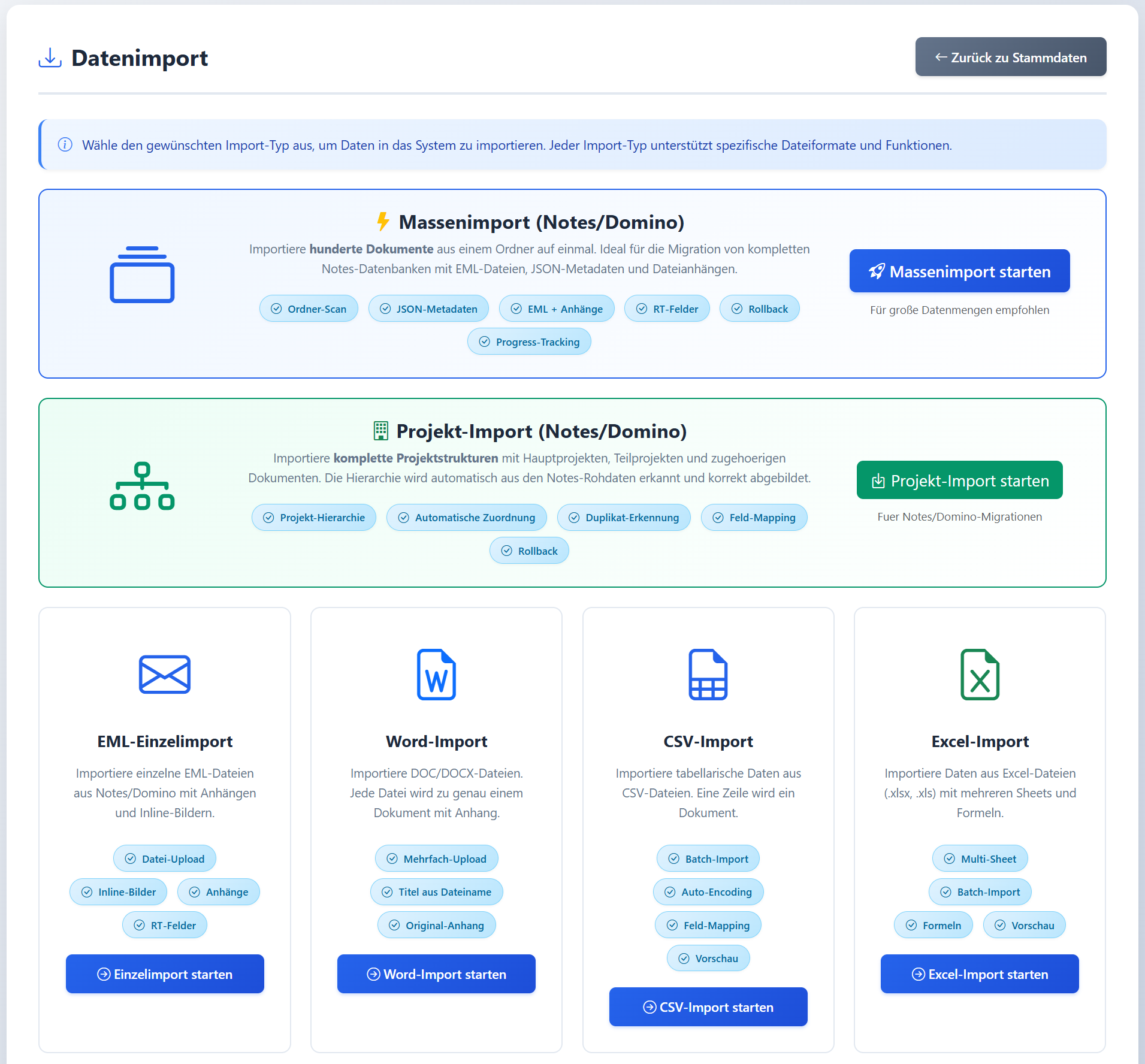This screenshot has height=1064, width=1145.
Task: Click the hierarchy diagram icon in the Projekt-Import card
Action: pos(141,485)
